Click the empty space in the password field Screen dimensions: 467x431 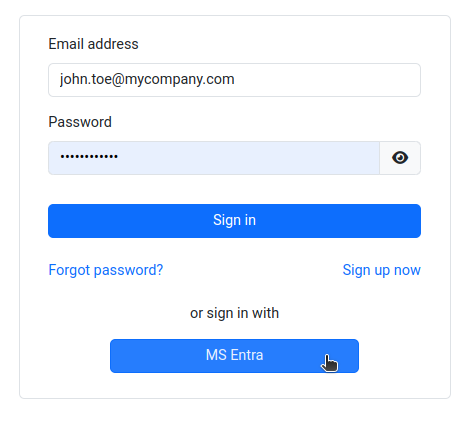click(x=248, y=158)
